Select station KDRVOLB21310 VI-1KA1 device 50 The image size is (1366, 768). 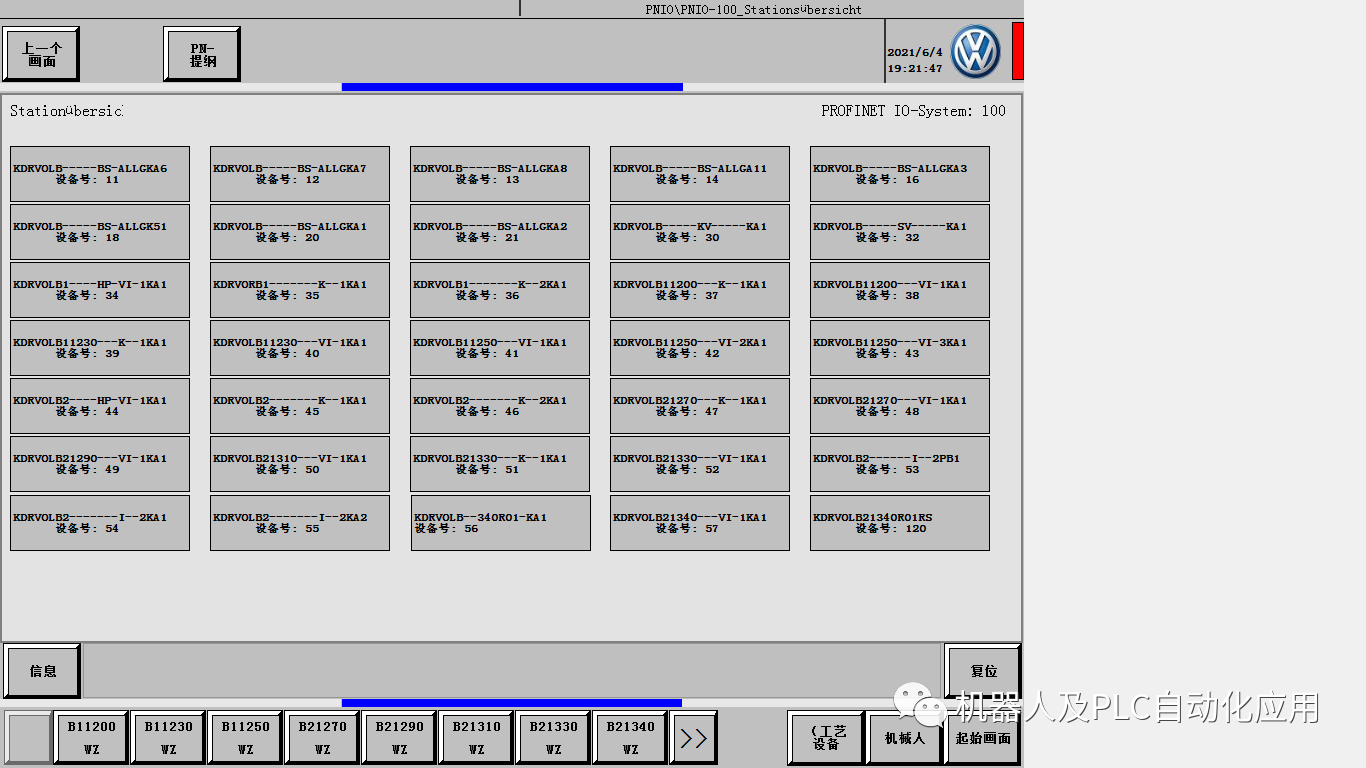pos(300,464)
